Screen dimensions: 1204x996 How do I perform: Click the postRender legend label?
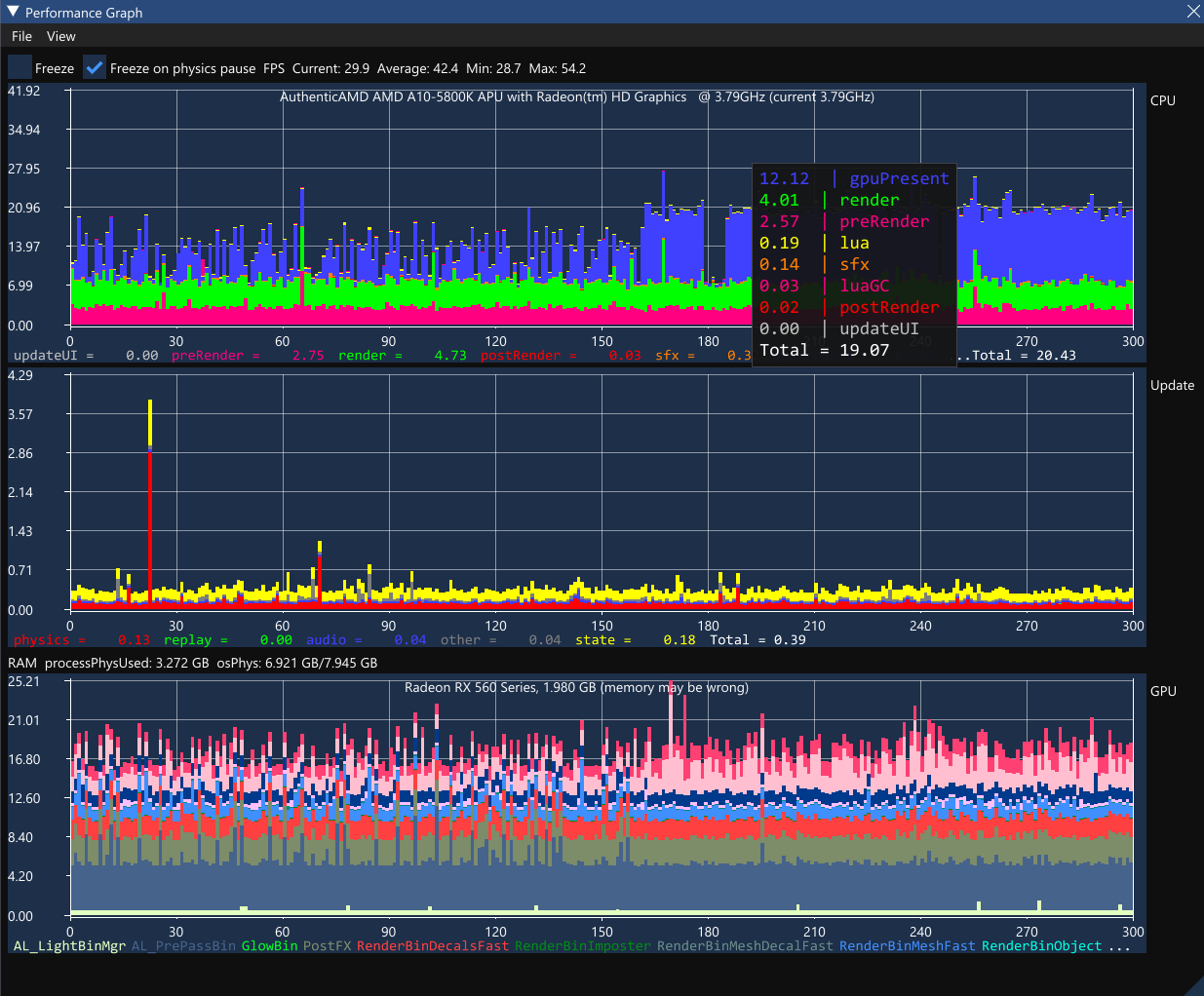(x=520, y=356)
